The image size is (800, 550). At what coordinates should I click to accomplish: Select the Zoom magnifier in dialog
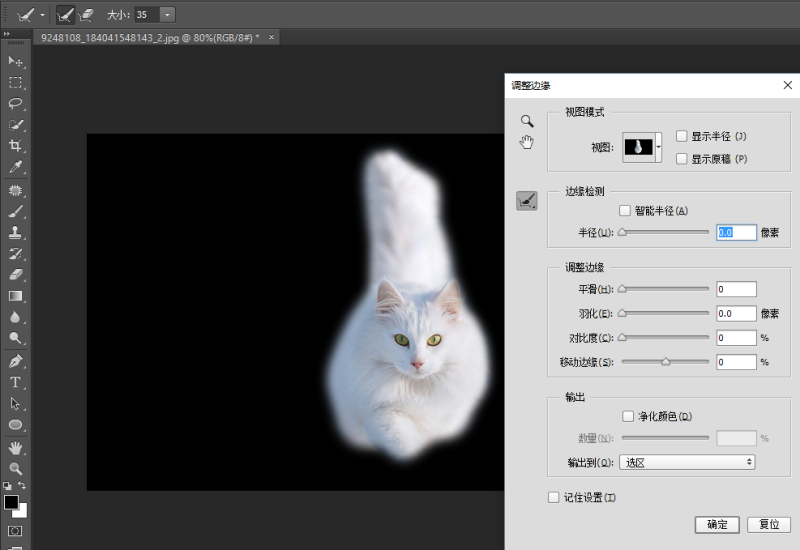527,121
